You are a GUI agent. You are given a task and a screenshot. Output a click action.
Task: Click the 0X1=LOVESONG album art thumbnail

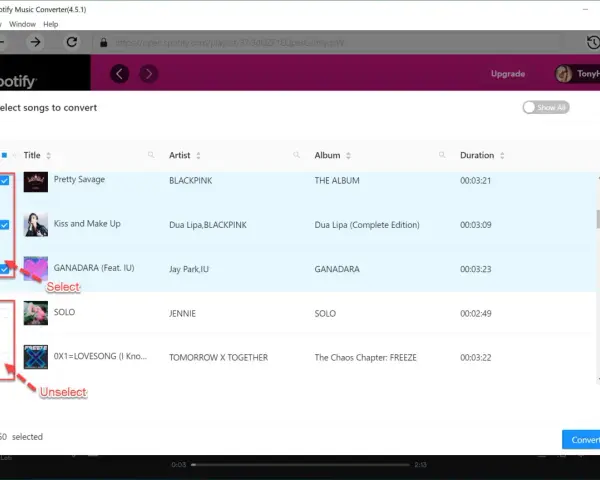point(36,357)
